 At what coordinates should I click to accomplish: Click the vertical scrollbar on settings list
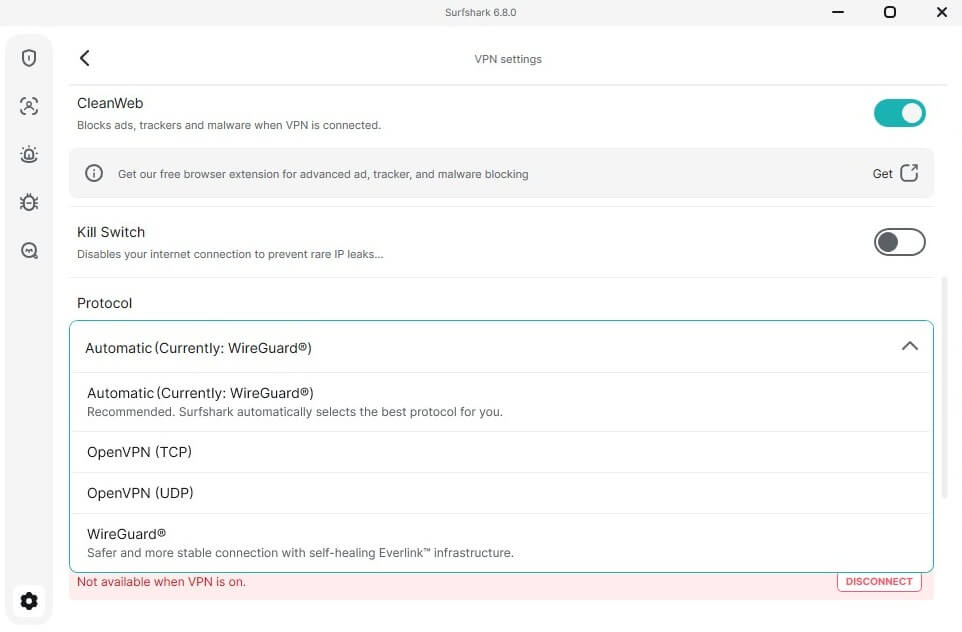click(944, 387)
